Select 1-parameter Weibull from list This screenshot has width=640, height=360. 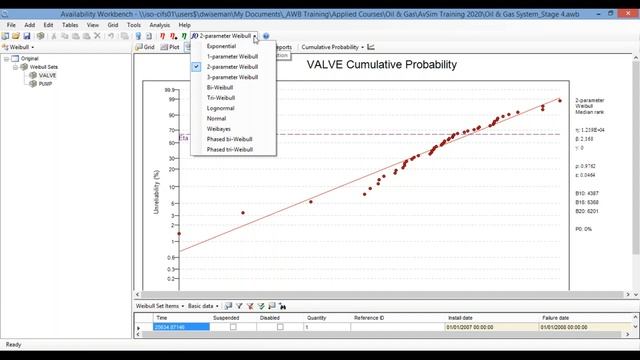[x=233, y=56]
